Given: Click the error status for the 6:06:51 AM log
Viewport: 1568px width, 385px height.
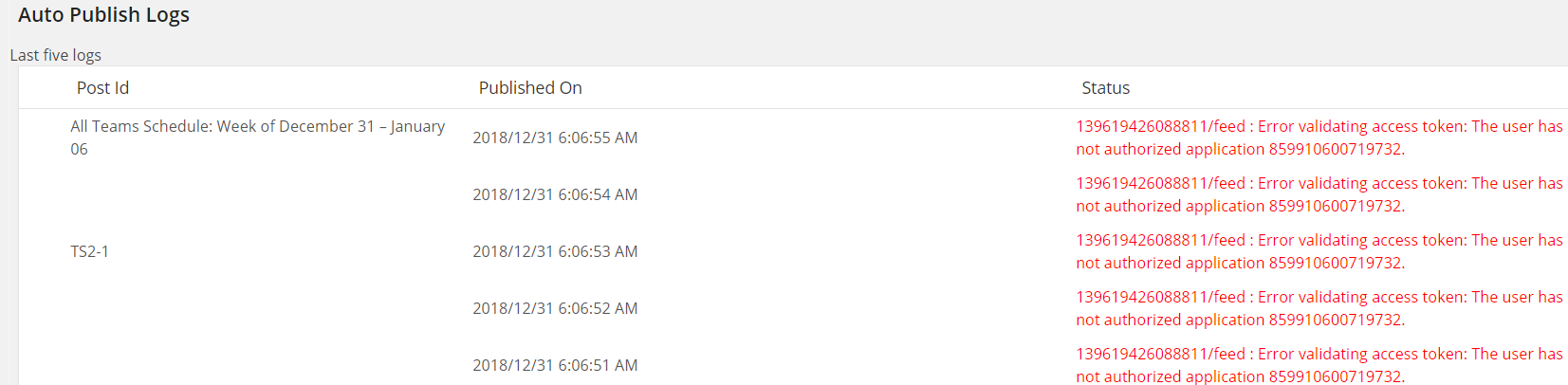Looking at the screenshot, I should click(1319, 365).
